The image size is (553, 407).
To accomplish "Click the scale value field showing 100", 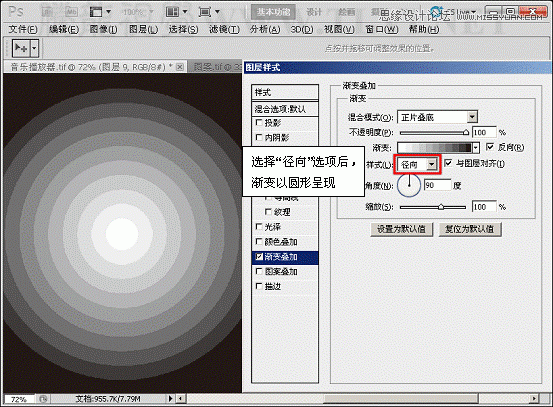I will [484, 207].
